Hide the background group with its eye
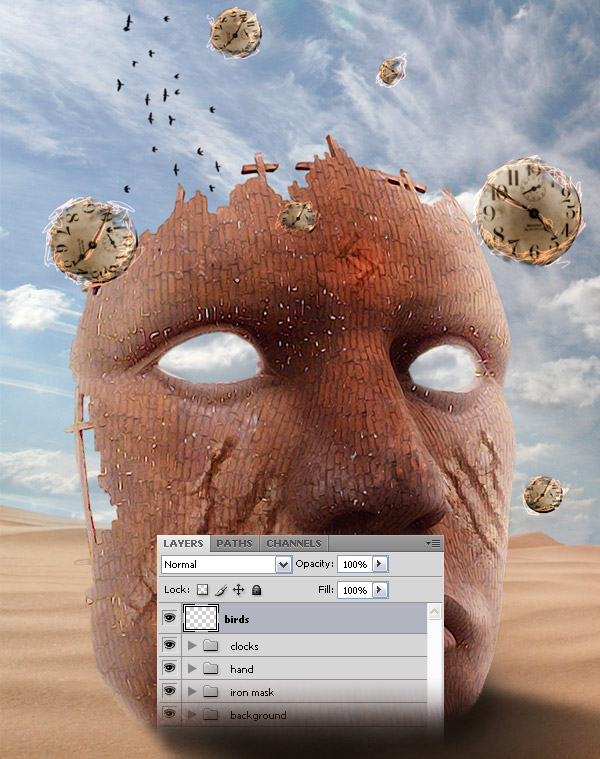This screenshot has width=600, height=759. [x=169, y=713]
